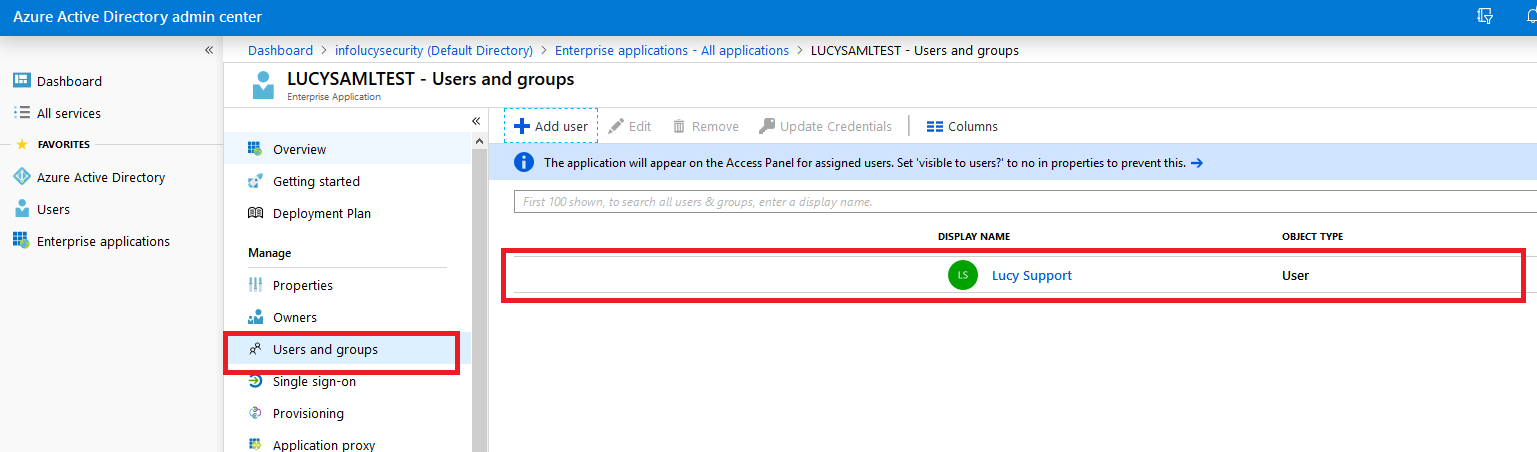Screen dimensions: 1537x452
Task: Click the key Update Credentials icon
Action: click(767, 126)
